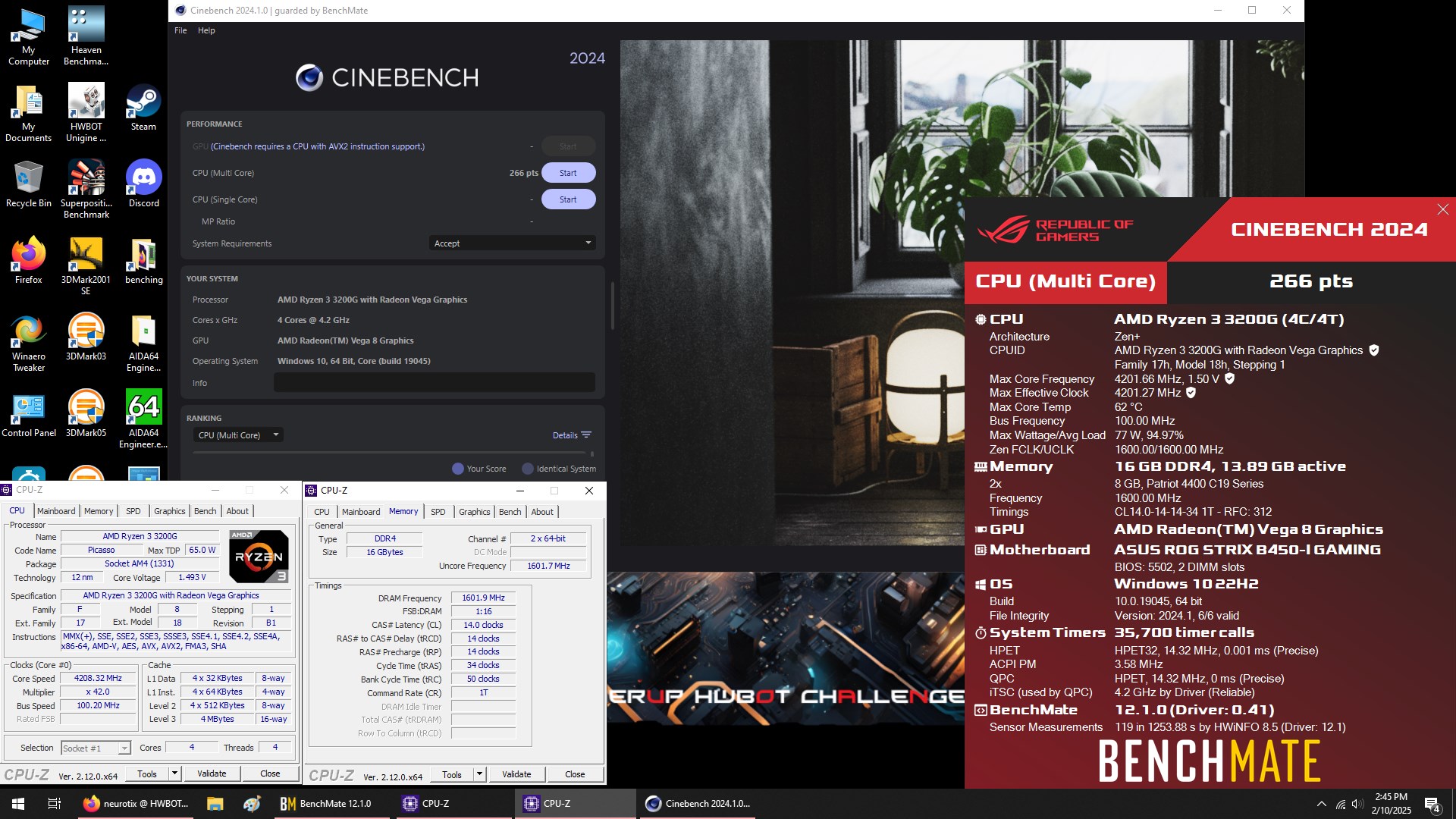Open Task View on taskbar
1456x819 pixels.
click(55, 804)
